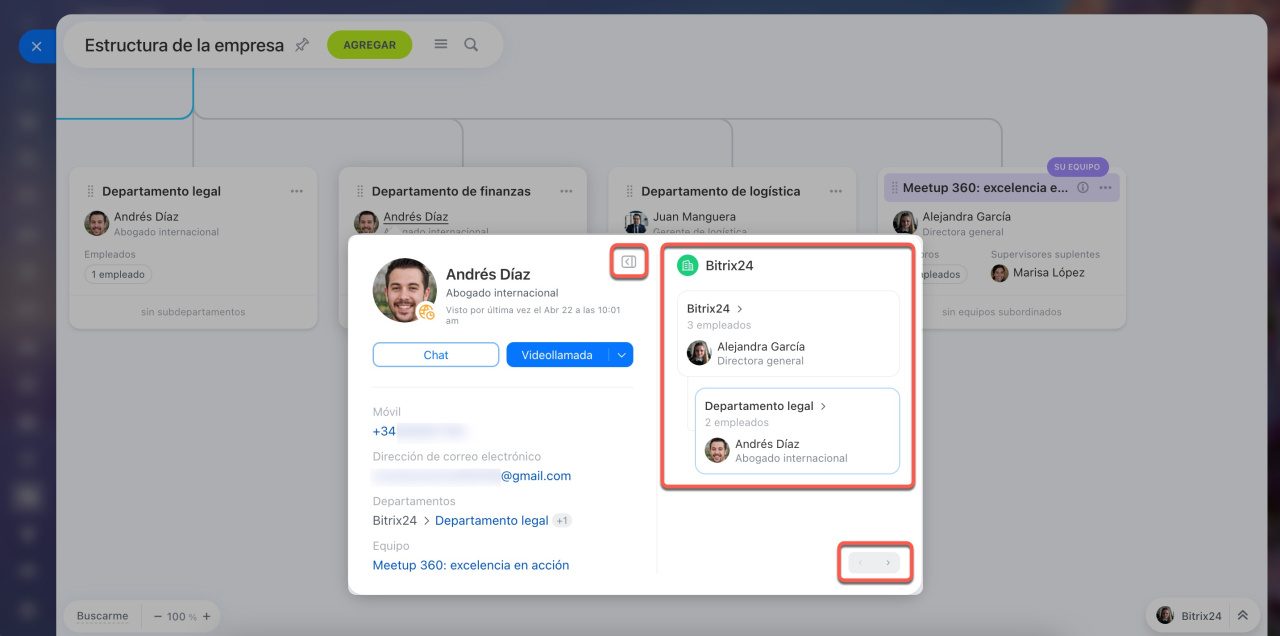Go to the previous structure page
Screen dimensions: 1280x636
(860, 563)
